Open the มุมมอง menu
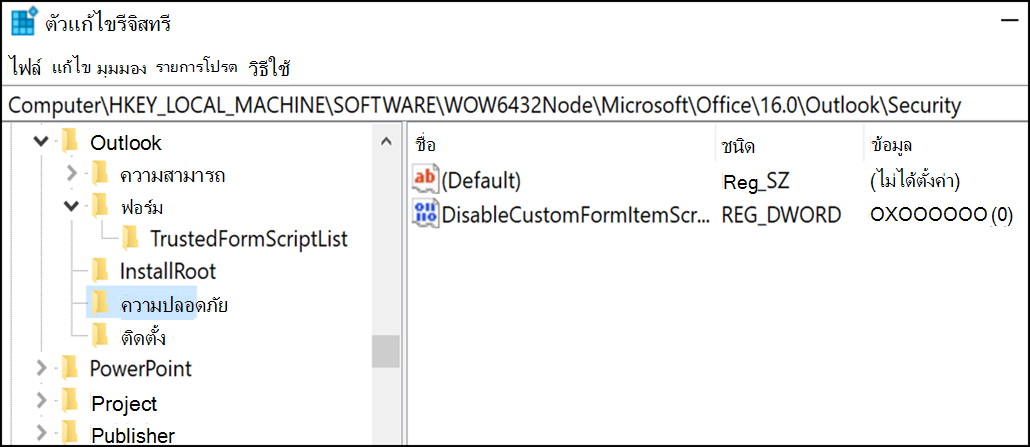Viewport: 1030px width, 447px height. (122, 68)
